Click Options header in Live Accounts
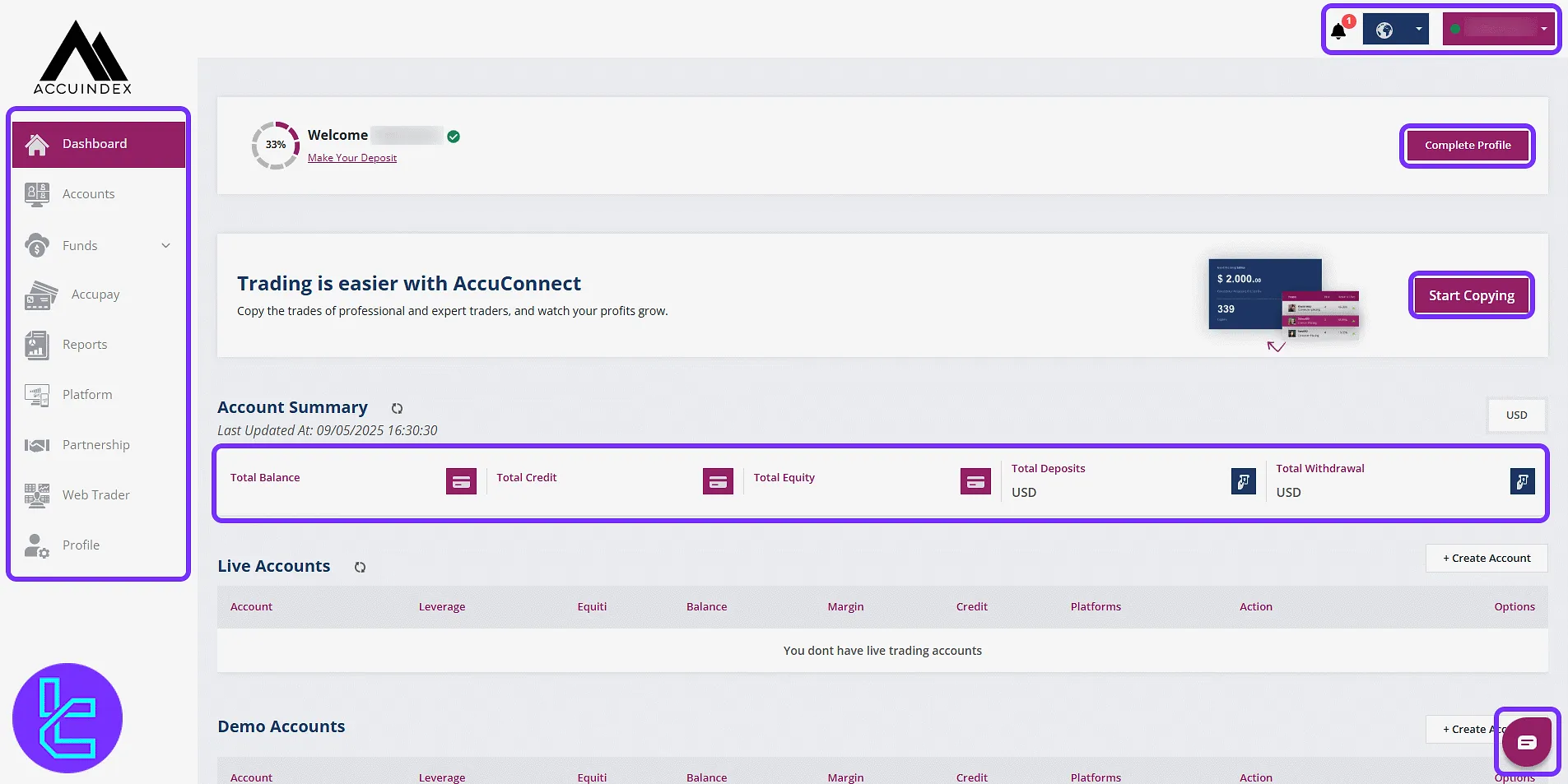Screen dimensions: 1568x784 tap(1514, 607)
